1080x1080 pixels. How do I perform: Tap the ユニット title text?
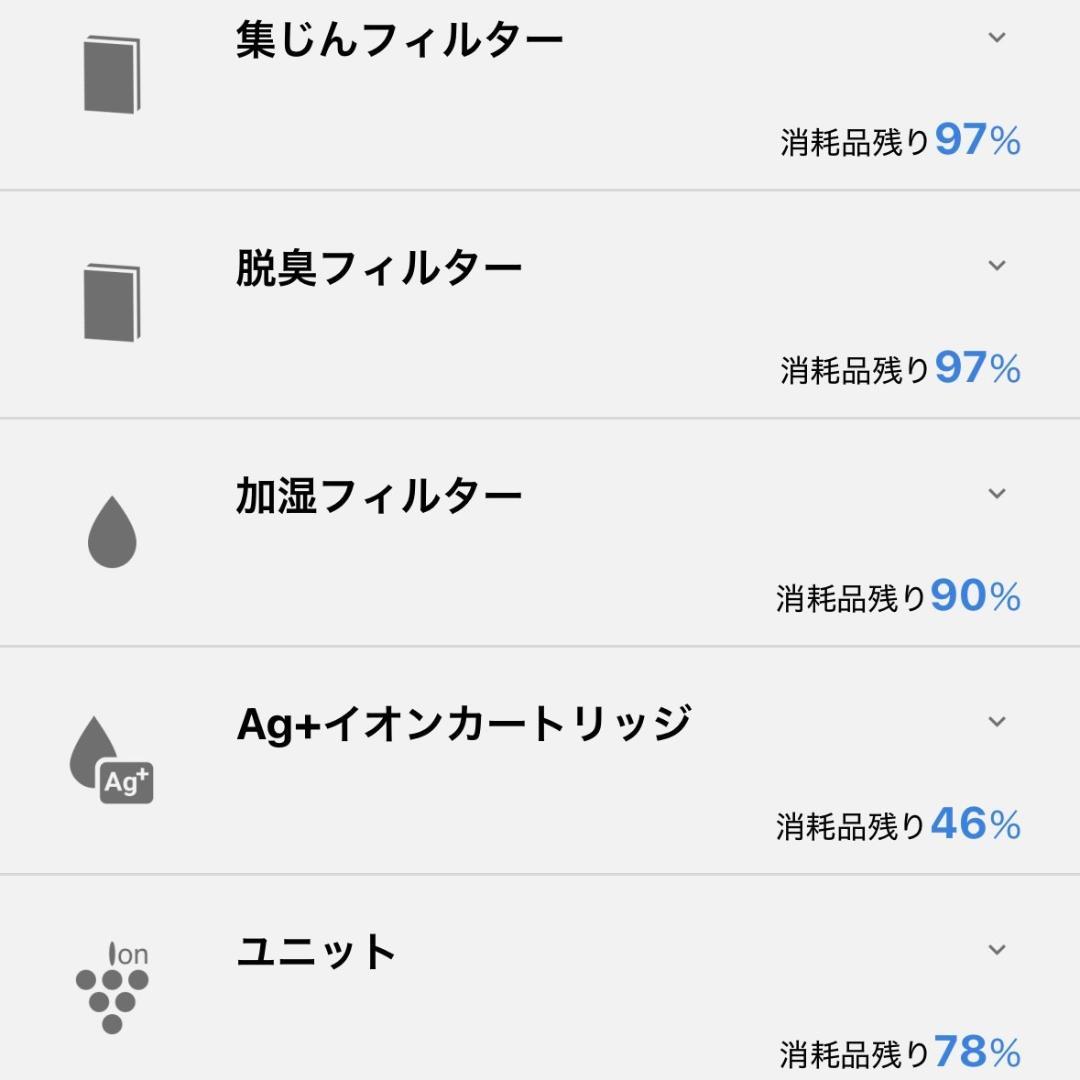[x=316, y=952]
